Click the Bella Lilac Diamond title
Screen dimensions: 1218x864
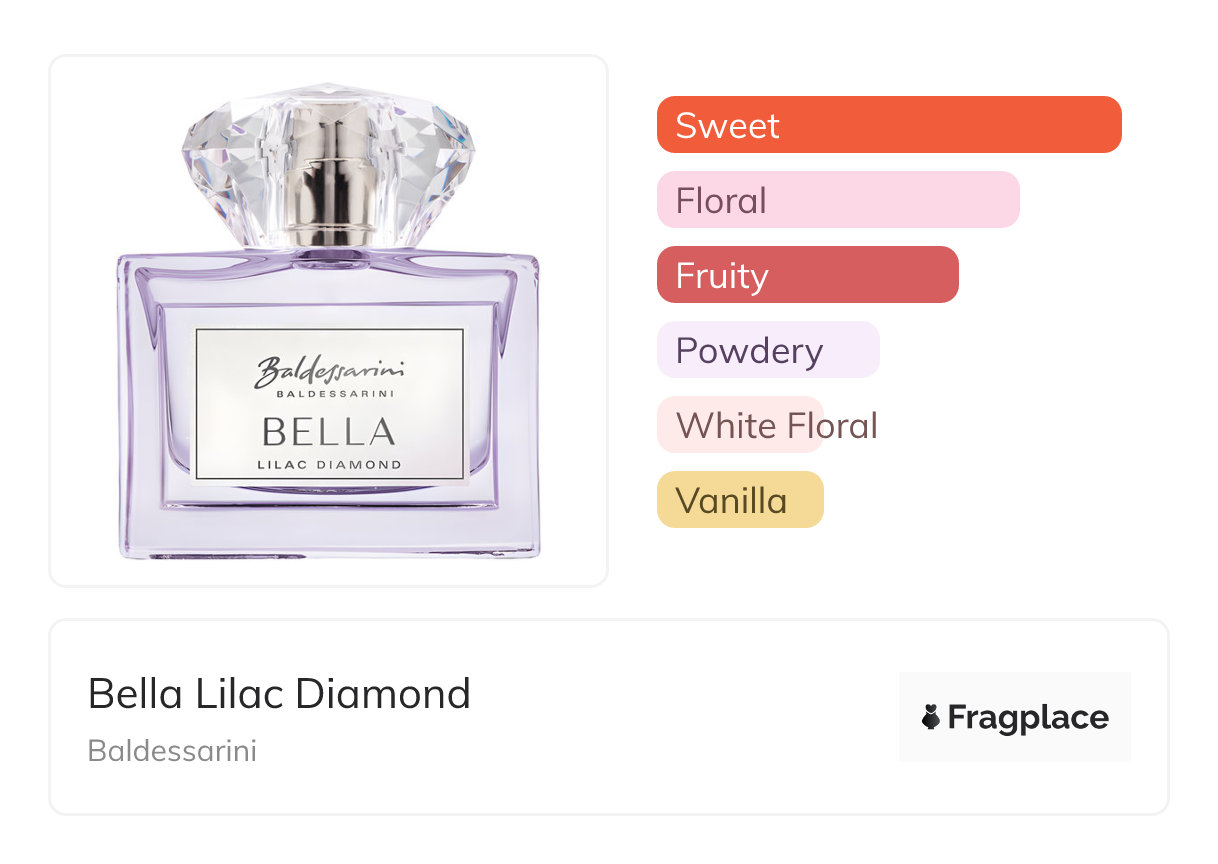point(279,693)
